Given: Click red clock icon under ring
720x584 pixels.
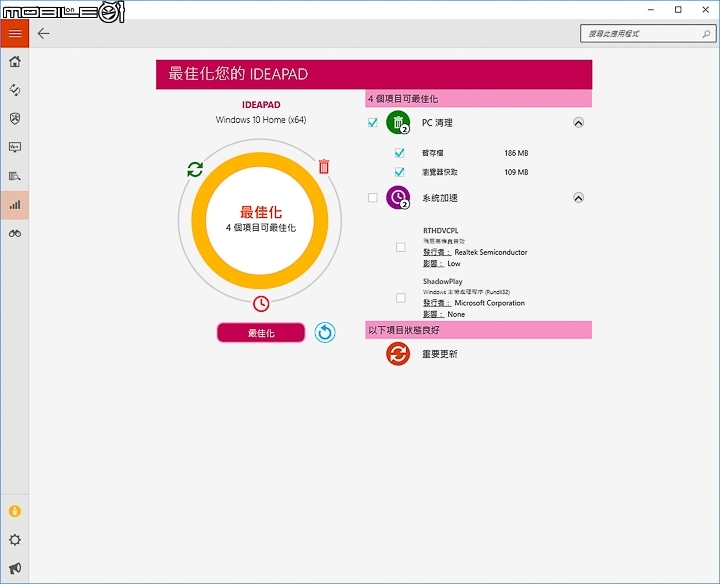Looking at the screenshot, I should (x=261, y=303).
